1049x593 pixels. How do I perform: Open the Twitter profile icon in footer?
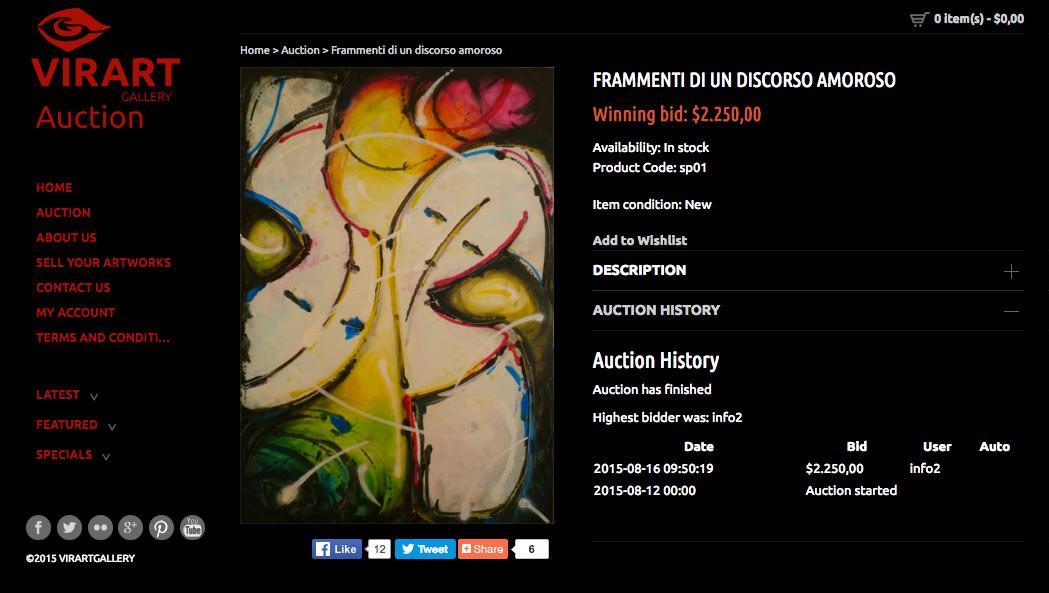68,528
